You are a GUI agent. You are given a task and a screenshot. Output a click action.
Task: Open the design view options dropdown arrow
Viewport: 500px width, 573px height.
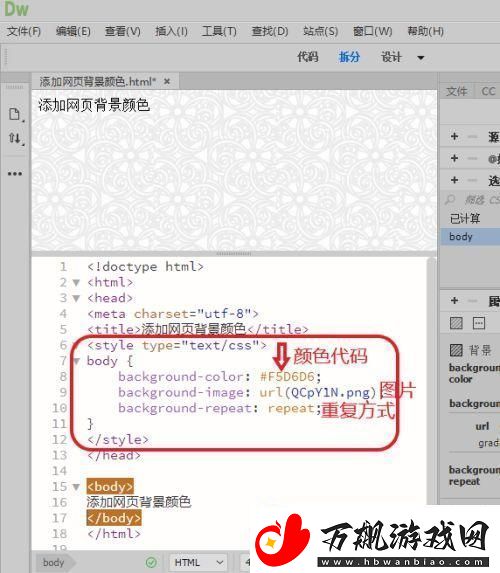(421, 58)
